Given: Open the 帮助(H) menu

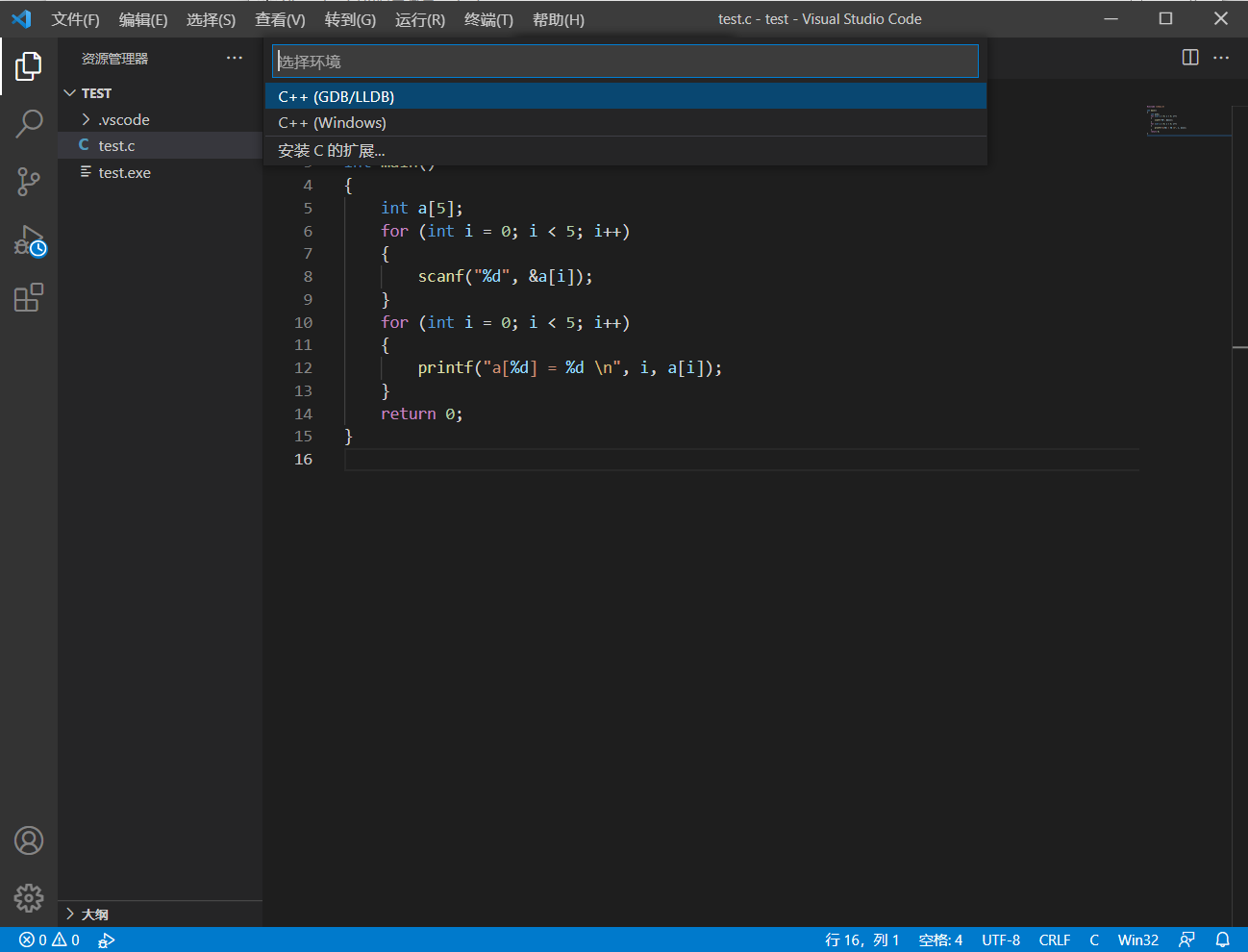Looking at the screenshot, I should [559, 19].
